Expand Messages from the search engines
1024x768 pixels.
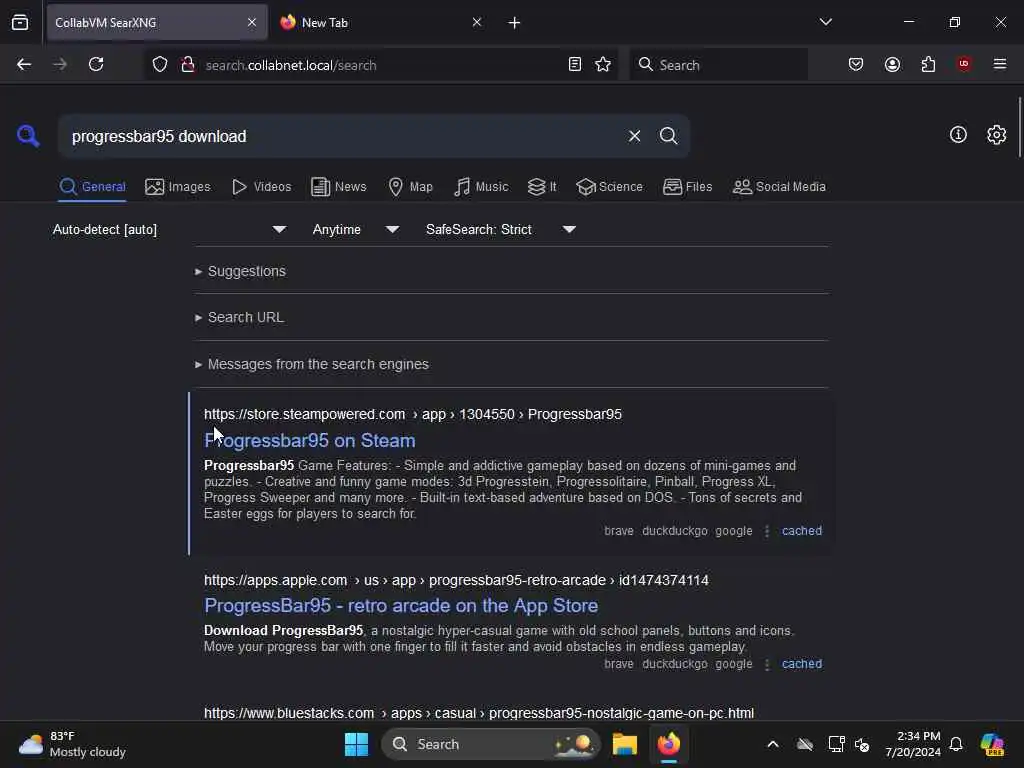[x=312, y=364]
